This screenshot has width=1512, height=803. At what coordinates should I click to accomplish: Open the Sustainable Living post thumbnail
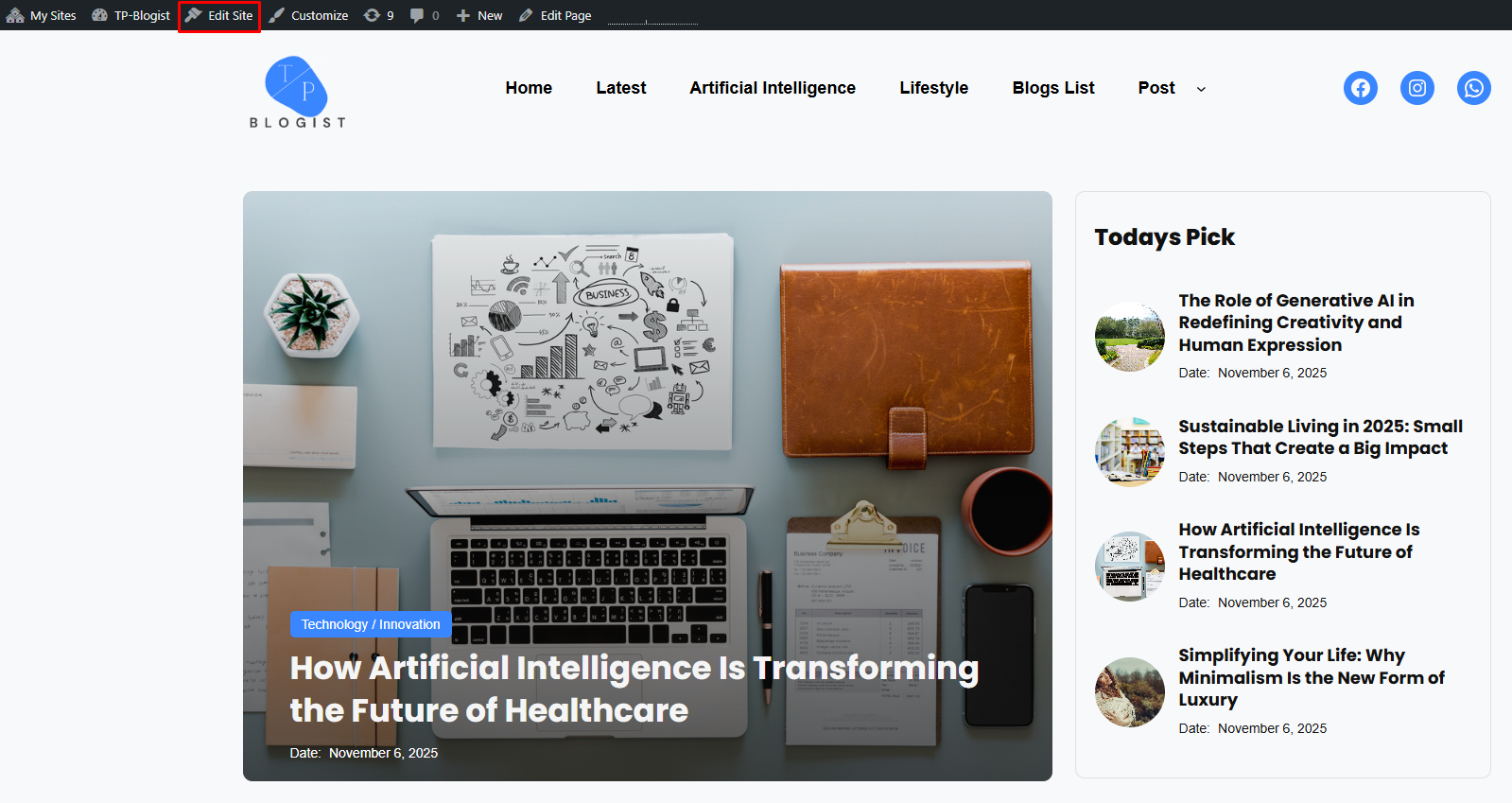tap(1130, 452)
